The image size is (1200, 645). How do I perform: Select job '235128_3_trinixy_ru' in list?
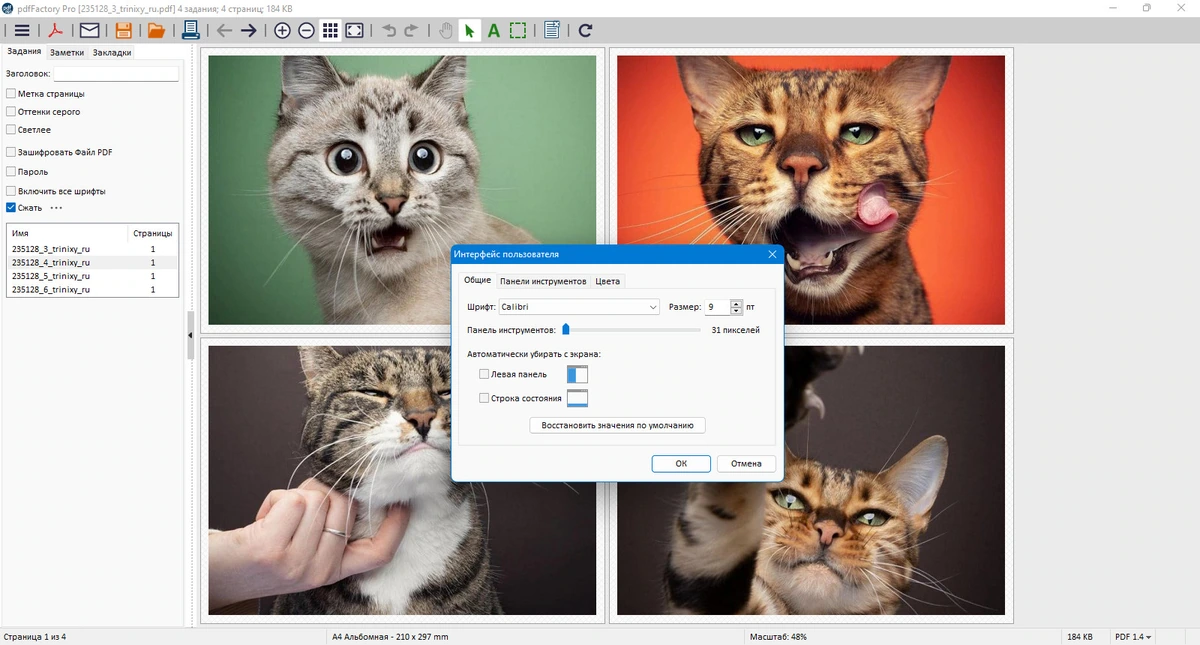[x=93, y=248]
